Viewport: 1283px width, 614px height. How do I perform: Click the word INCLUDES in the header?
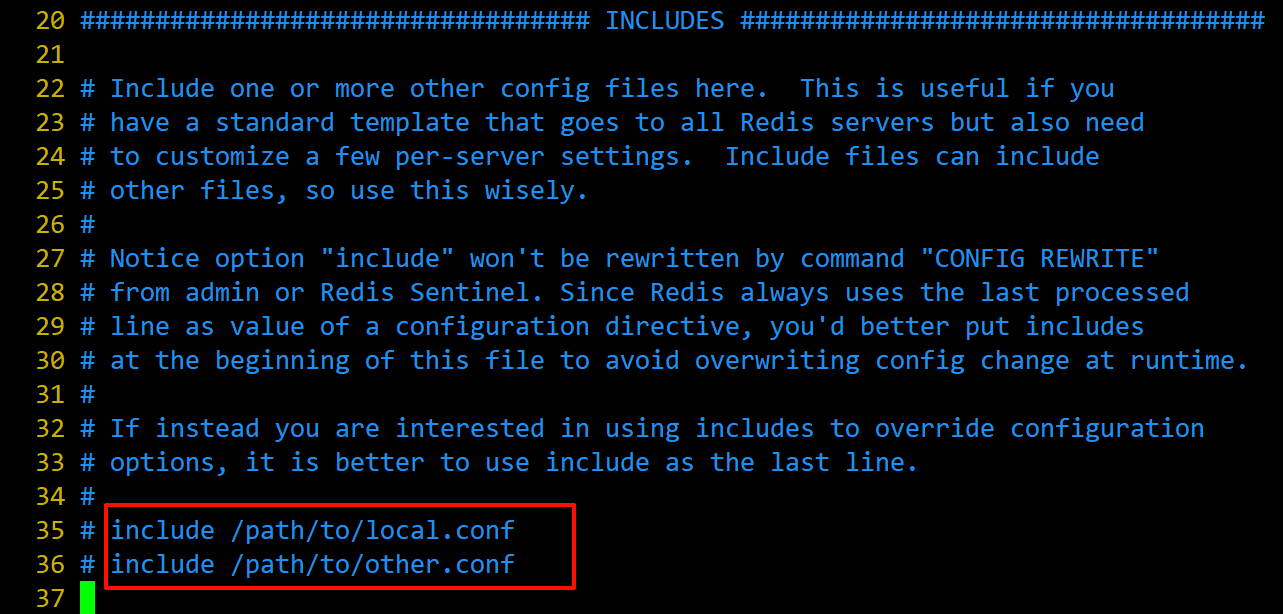point(665,20)
